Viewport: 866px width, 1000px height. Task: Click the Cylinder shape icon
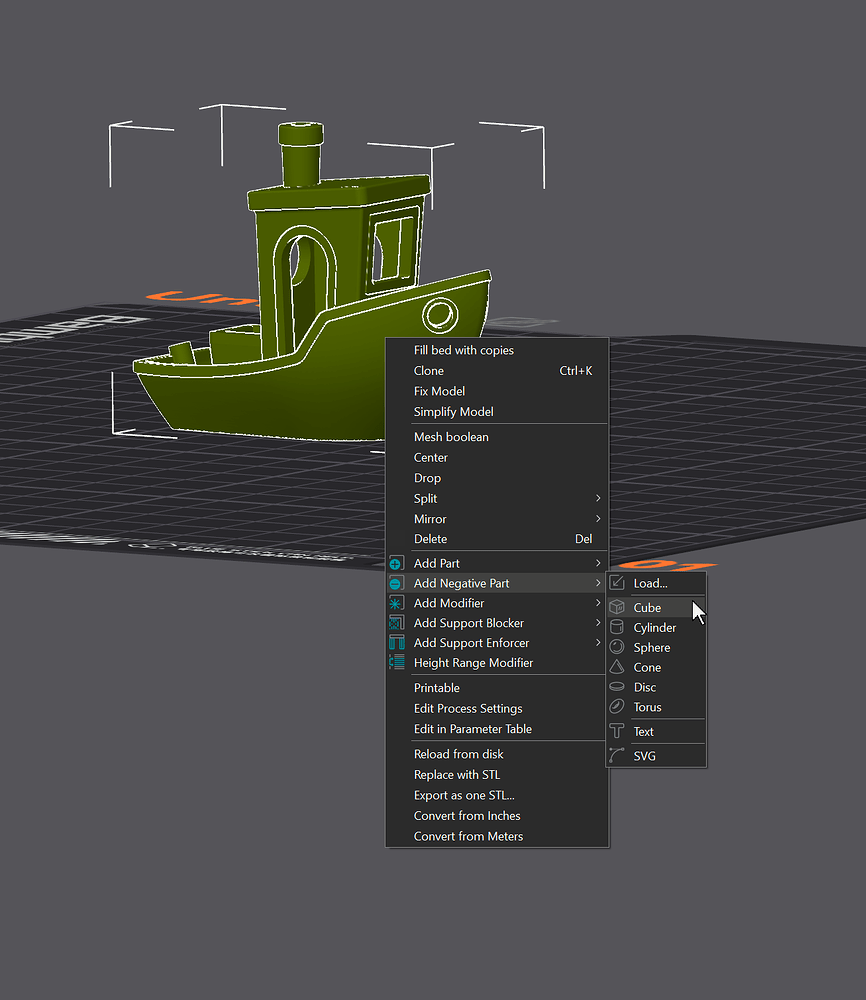pos(617,627)
